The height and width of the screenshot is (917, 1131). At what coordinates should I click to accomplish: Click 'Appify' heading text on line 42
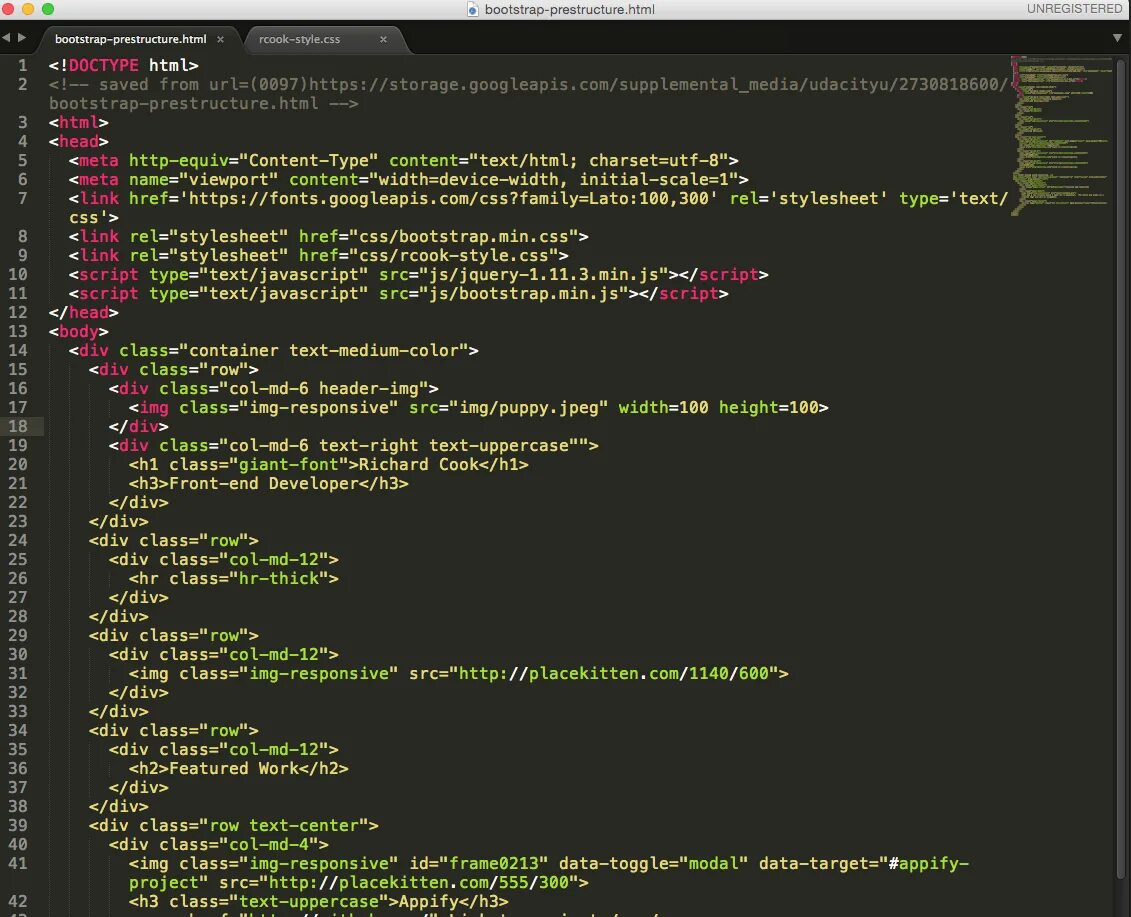coord(428,902)
